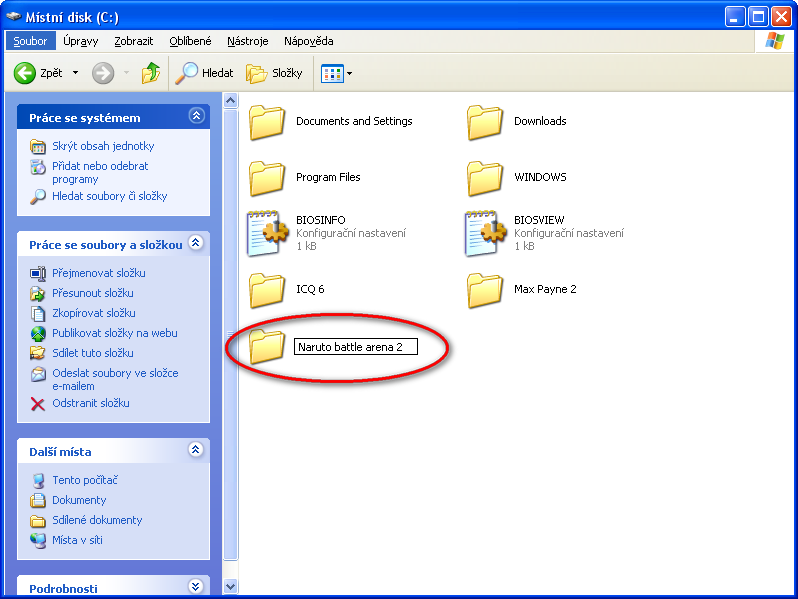Image resolution: width=798 pixels, height=599 pixels.
Task: Click the Sdílet tuto složku hand-folder icon
Action: coord(38,353)
